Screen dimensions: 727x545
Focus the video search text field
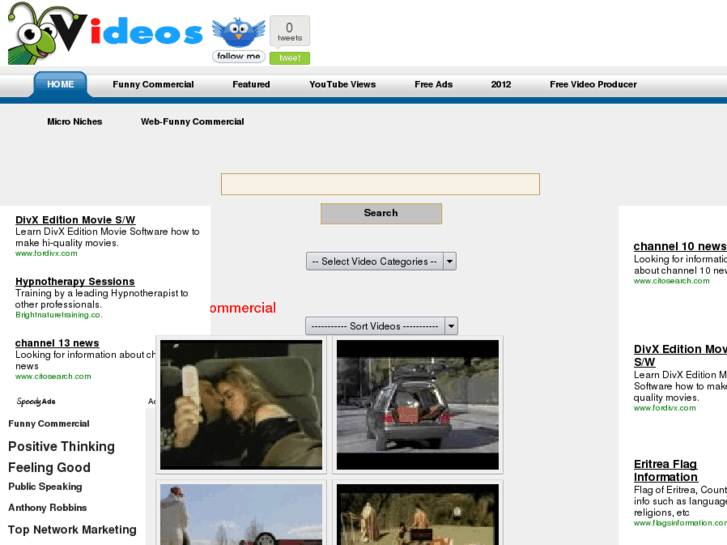380,184
